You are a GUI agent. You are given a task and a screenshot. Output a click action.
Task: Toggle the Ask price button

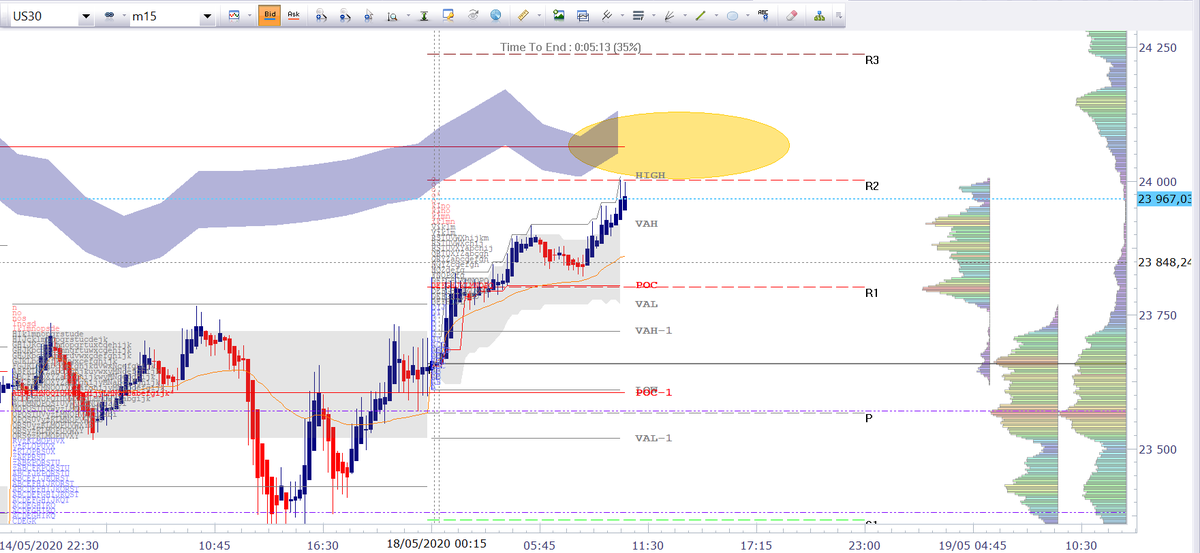pyautogui.click(x=294, y=15)
